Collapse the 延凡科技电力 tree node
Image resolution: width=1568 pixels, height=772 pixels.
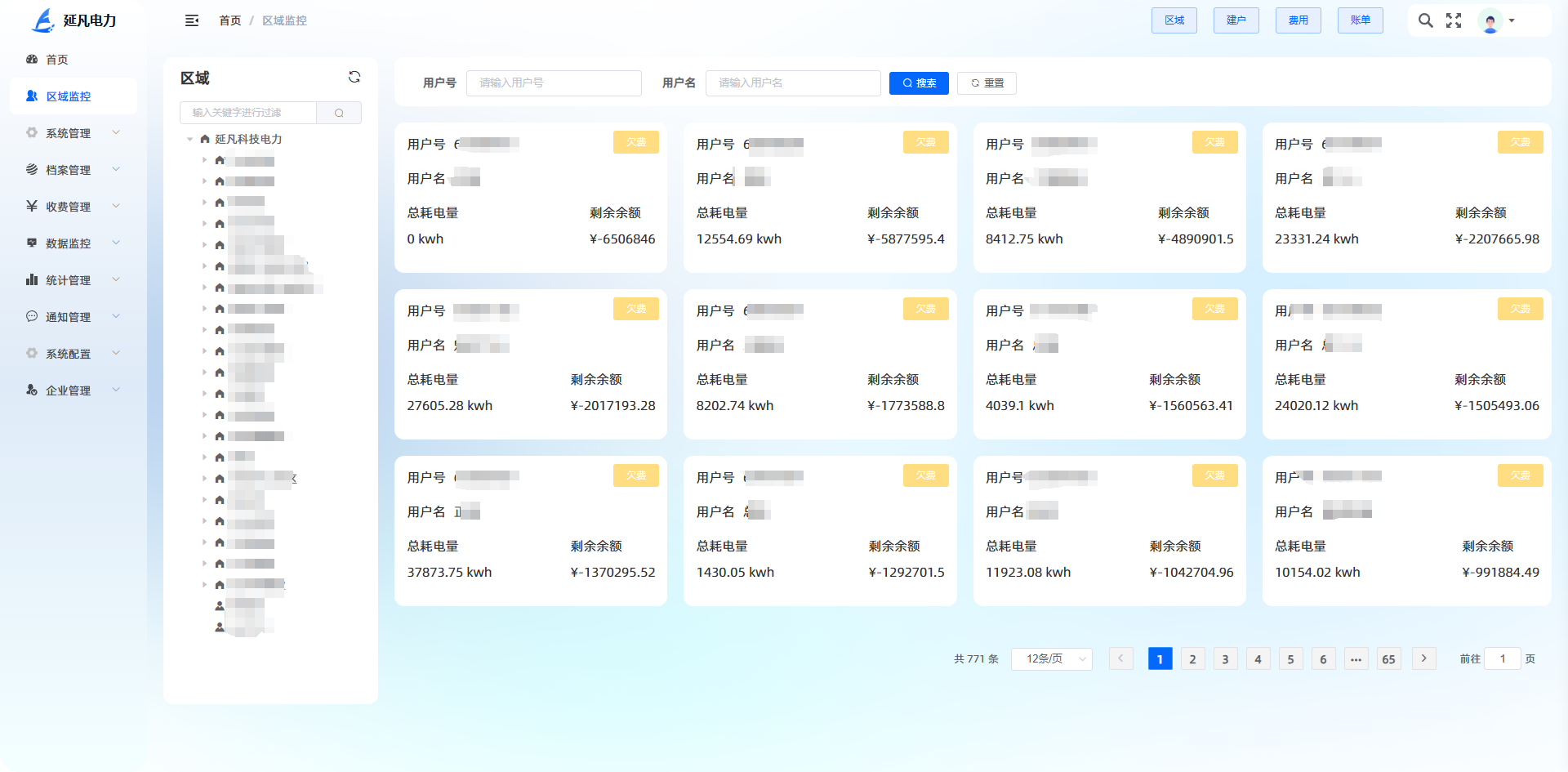pos(190,140)
